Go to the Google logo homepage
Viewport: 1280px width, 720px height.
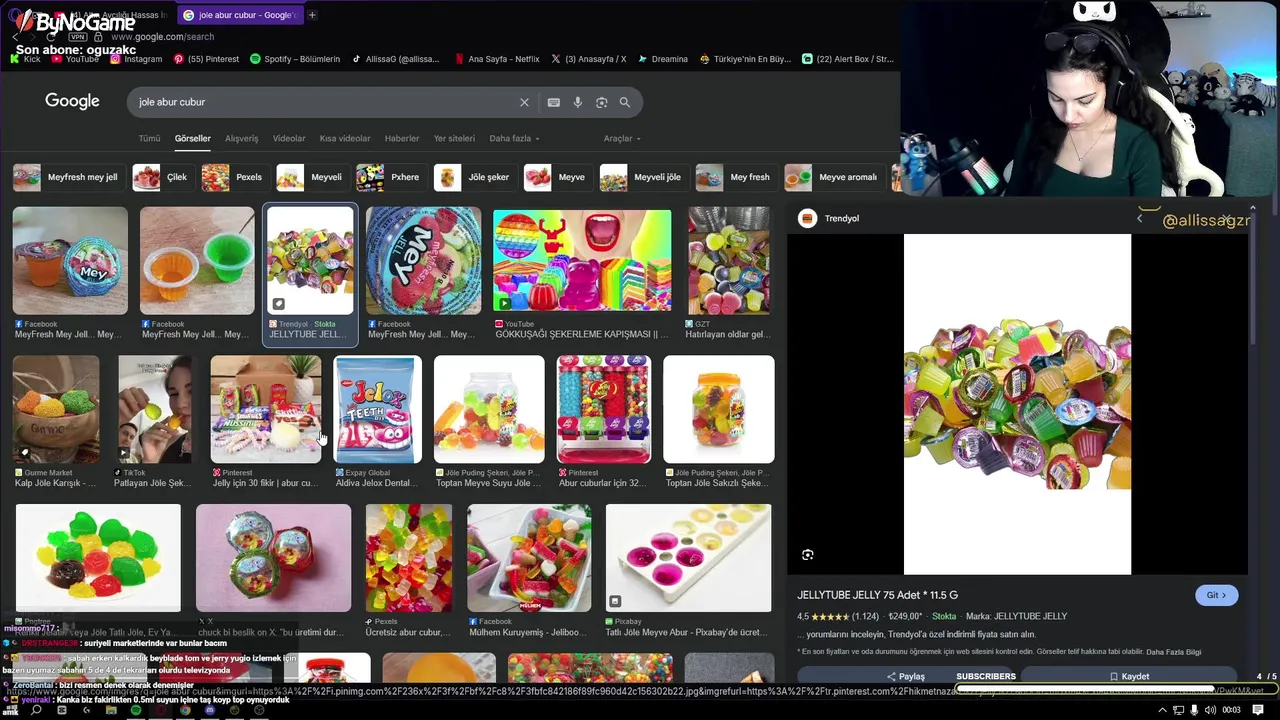tap(72, 101)
